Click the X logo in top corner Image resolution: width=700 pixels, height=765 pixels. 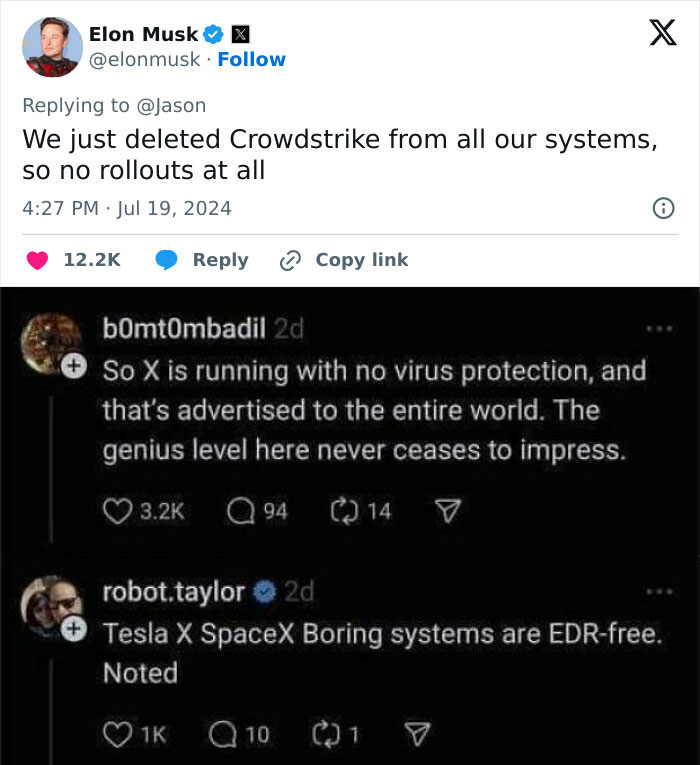coord(656,34)
